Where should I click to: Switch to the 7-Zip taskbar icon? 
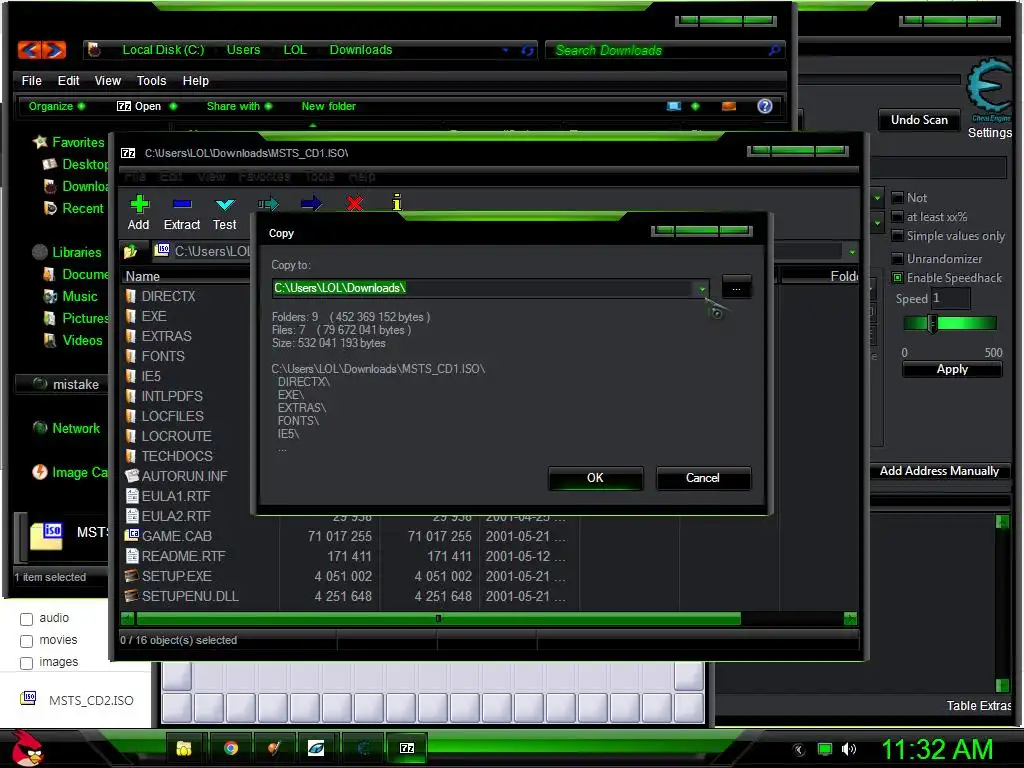pyautogui.click(x=407, y=748)
